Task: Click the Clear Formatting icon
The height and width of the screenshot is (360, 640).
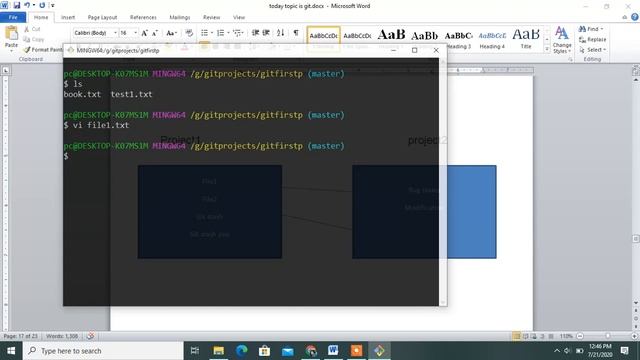Action: pyautogui.click(x=189, y=33)
